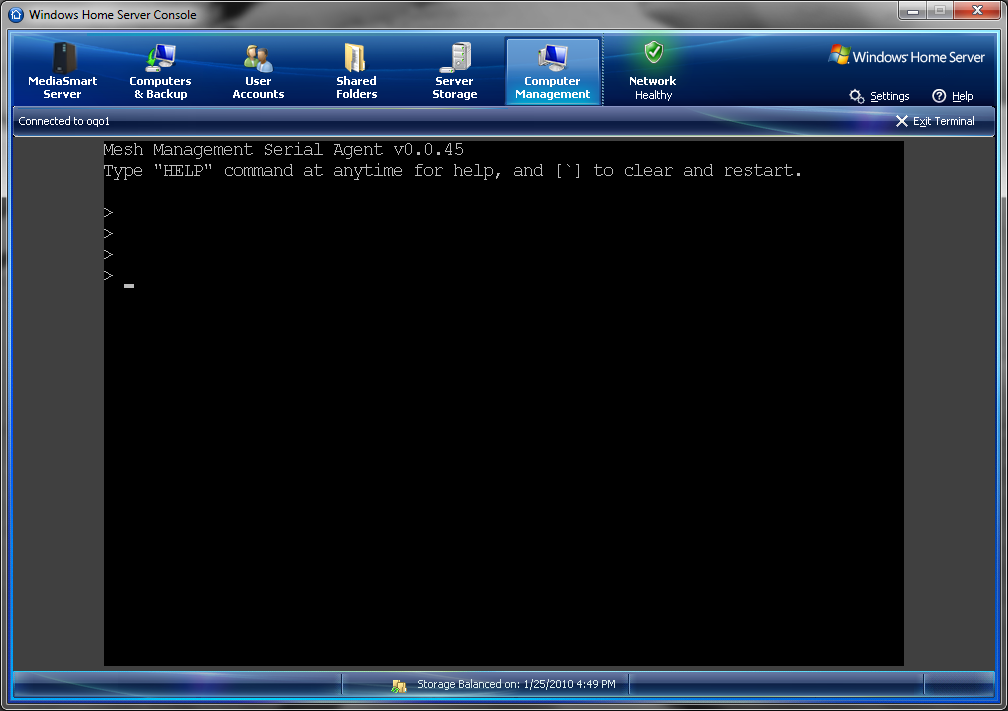Switch to the User Accounts tab
This screenshot has width=1008, height=711.
pyautogui.click(x=258, y=71)
